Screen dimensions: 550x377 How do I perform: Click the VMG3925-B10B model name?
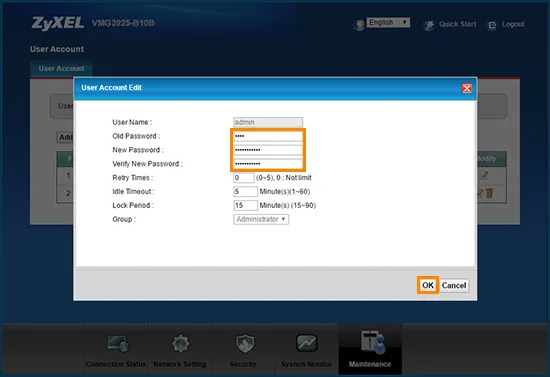(x=123, y=23)
